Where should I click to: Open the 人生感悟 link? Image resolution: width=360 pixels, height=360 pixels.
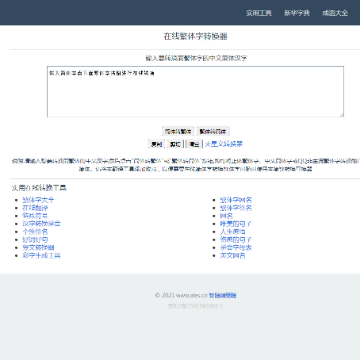(233, 232)
